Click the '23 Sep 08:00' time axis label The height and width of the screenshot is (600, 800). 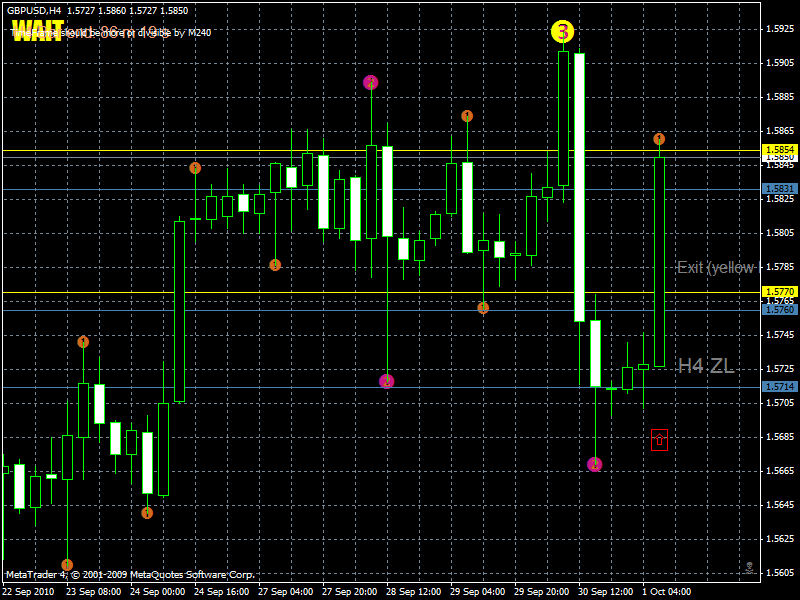coord(94,592)
